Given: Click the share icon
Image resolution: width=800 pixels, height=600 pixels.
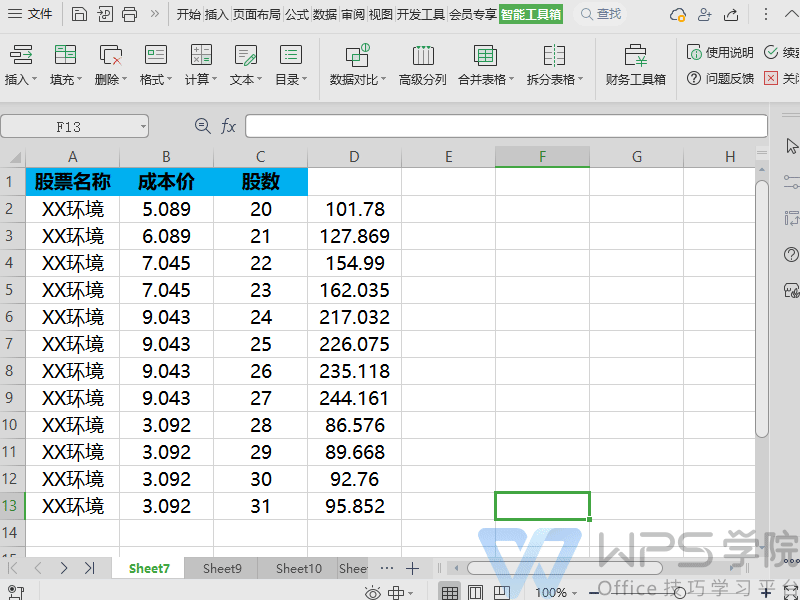Looking at the screenshot, I should click(x=731, y=14).
